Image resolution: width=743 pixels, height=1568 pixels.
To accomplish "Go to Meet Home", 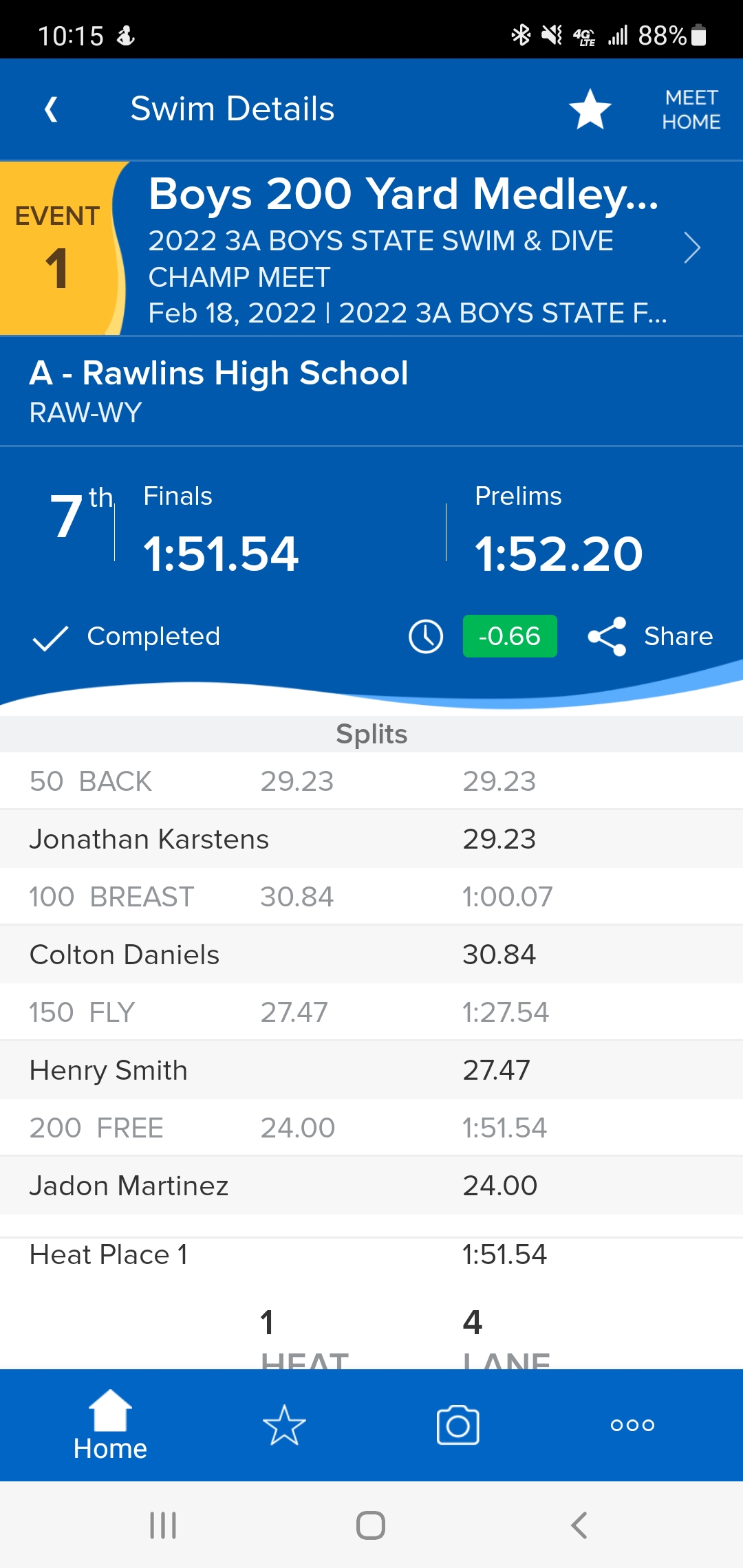I will pyautogui.click(x=691, y=109).
